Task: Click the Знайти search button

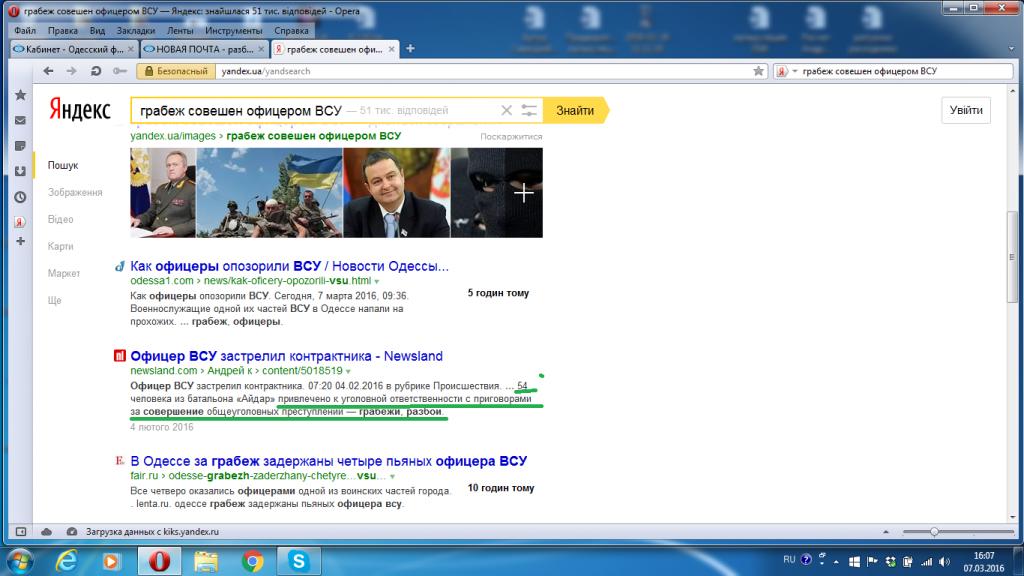Action: [575, 110]
